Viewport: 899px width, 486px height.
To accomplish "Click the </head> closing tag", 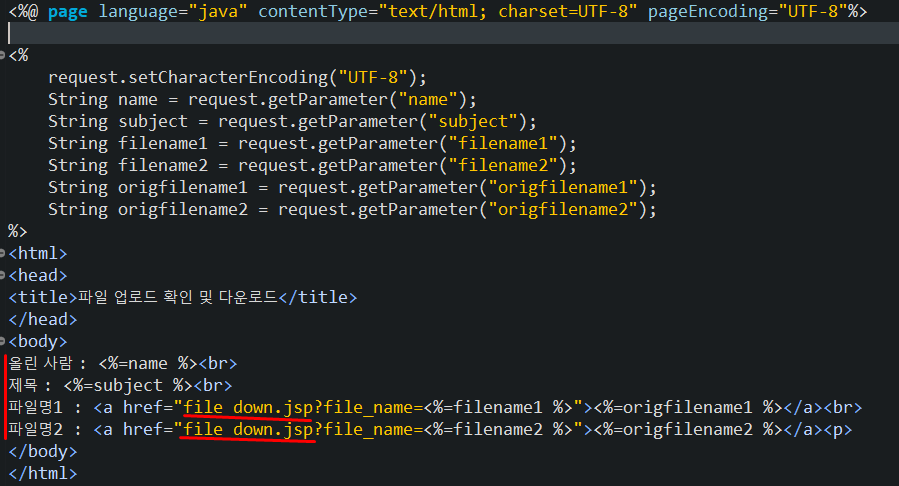I will (x=42, y=319).
